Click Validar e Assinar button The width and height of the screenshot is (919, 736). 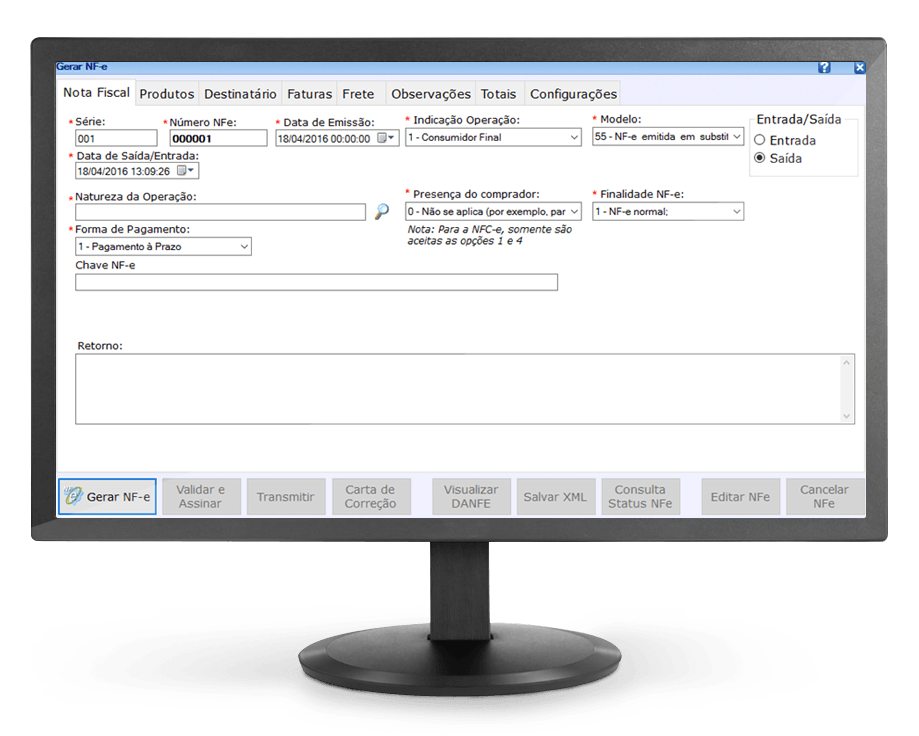coord(200,496)
